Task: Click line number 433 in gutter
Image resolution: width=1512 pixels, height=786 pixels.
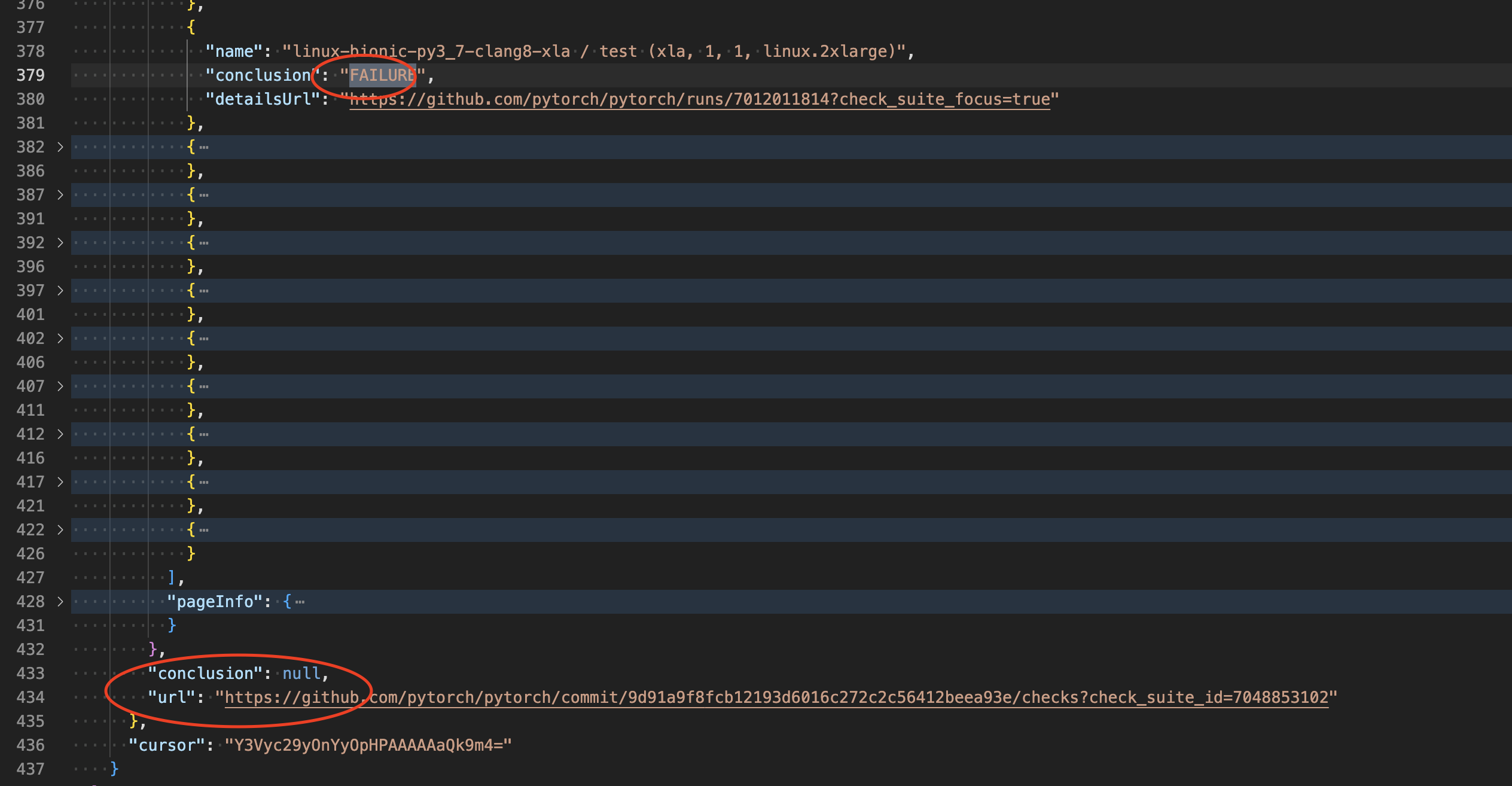Action: (31, 674)
